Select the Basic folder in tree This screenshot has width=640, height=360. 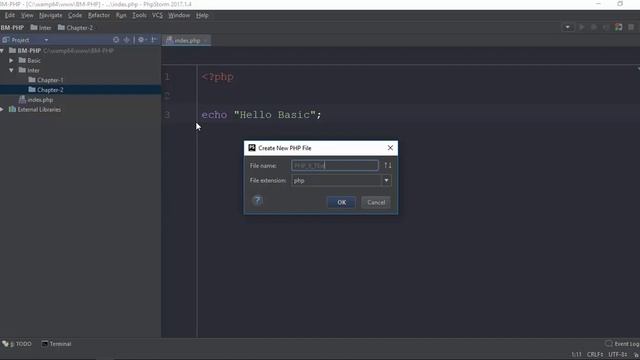tap(29, 60)
